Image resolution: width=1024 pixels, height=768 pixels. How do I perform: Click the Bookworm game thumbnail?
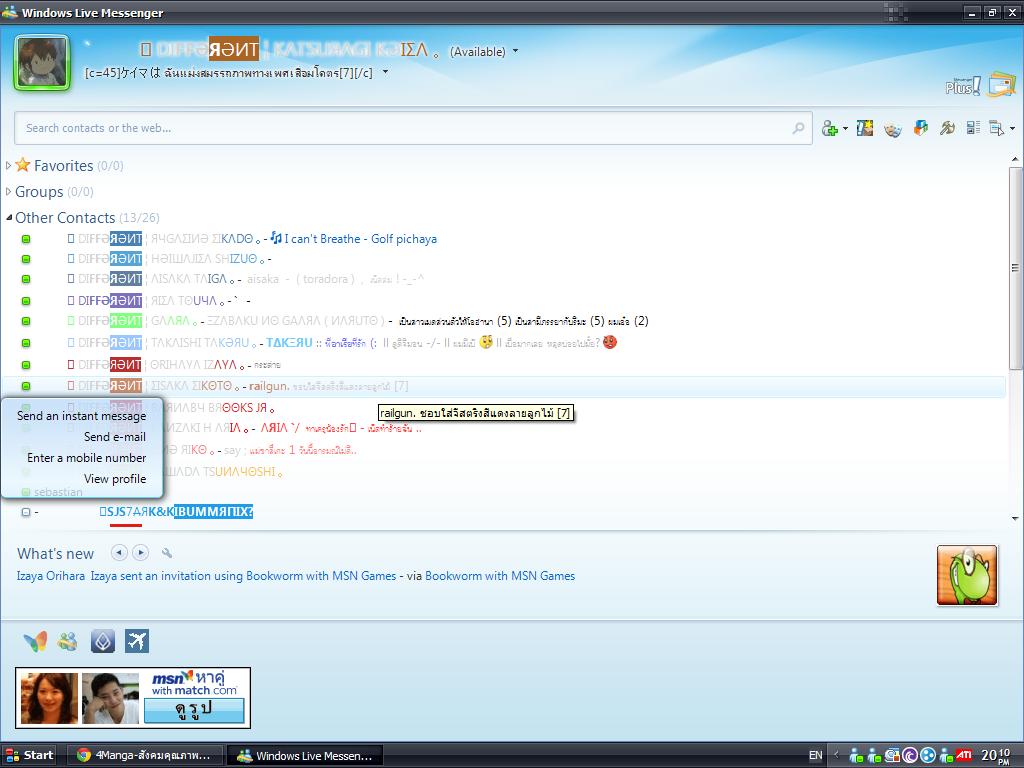click(x=967, y=575)
